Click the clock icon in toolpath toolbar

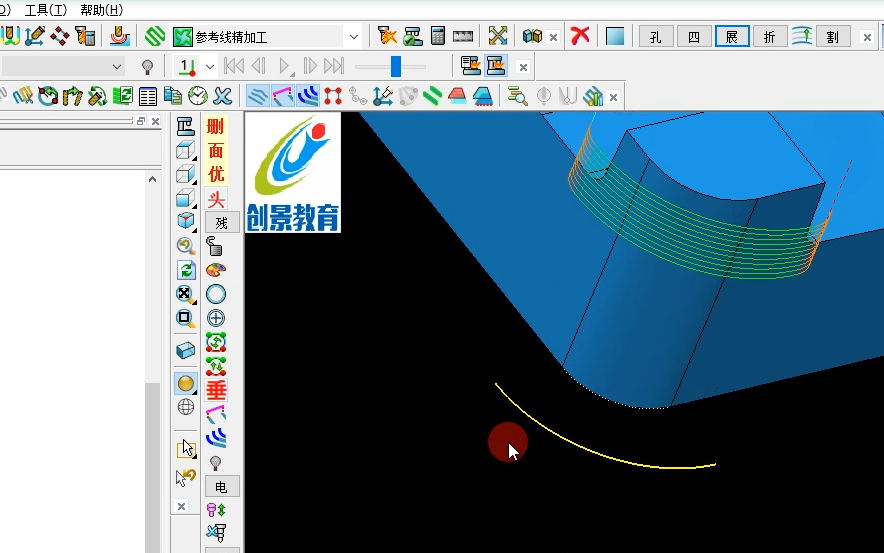coord(197,96)
